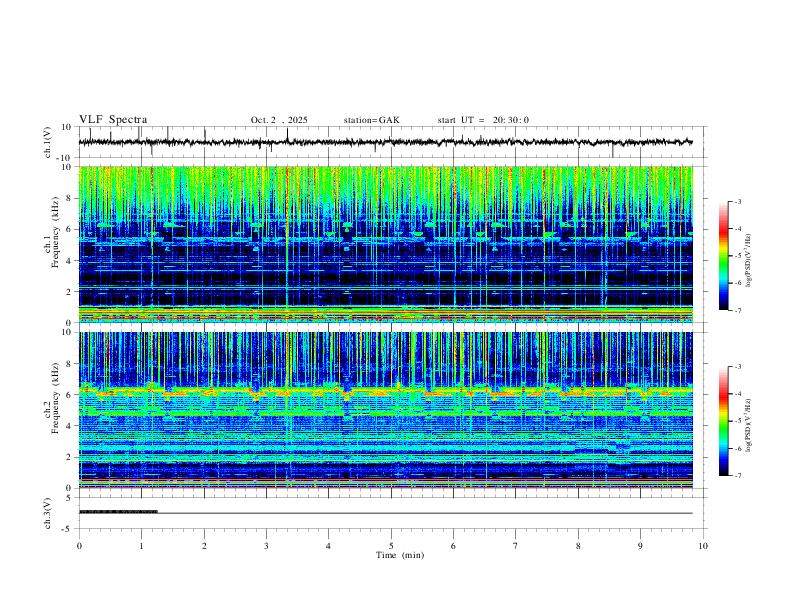Click the thick dotted segment of ch.3 trace

(x=118, y=512)
